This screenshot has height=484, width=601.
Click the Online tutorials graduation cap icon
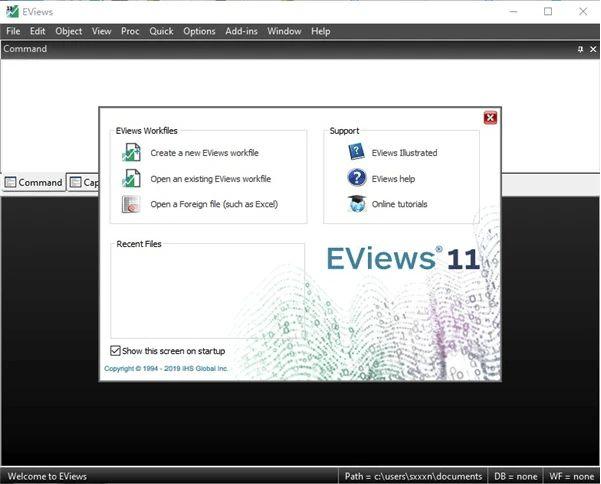[356, 203]
